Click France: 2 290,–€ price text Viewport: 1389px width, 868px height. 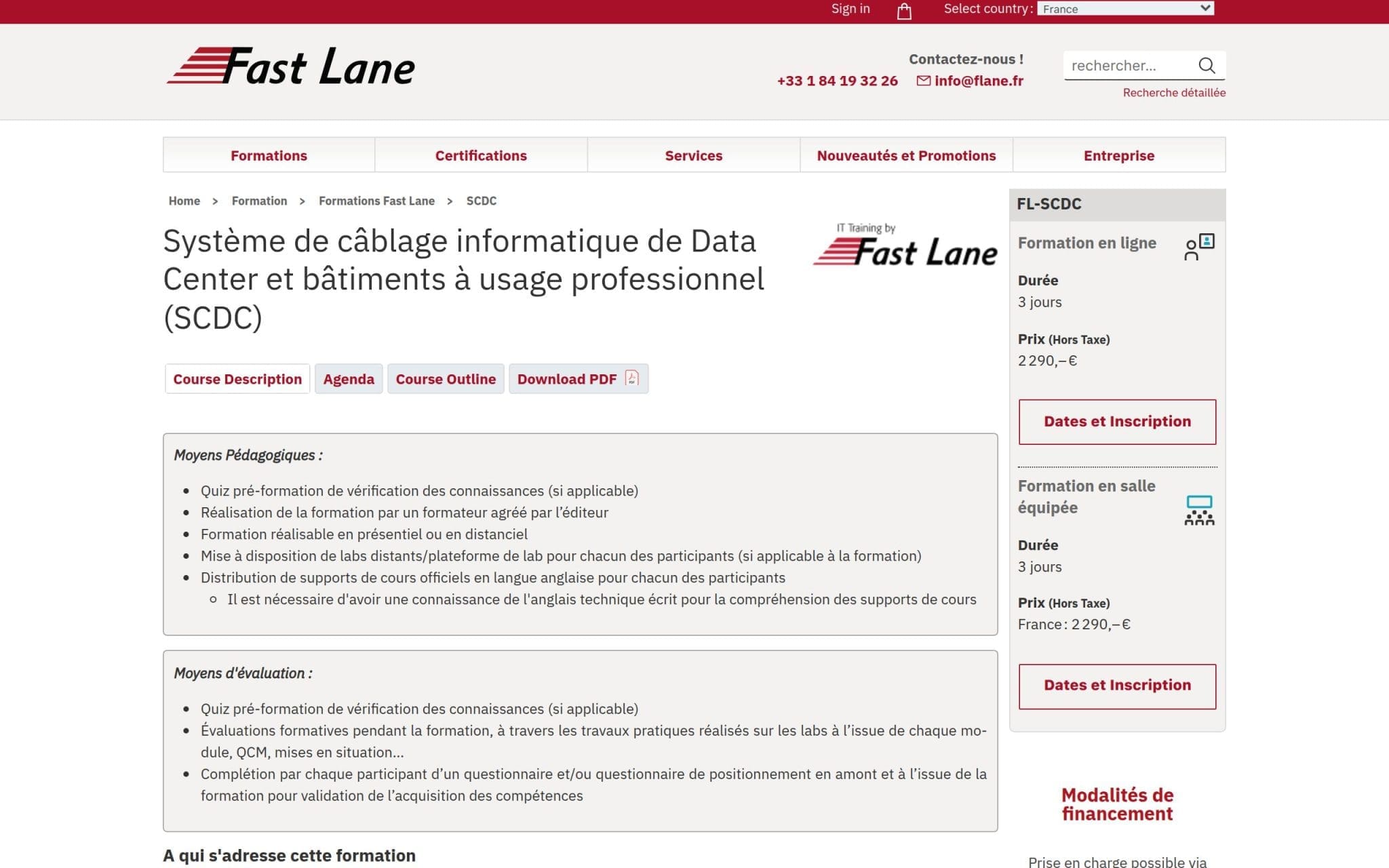point(1074,625)
